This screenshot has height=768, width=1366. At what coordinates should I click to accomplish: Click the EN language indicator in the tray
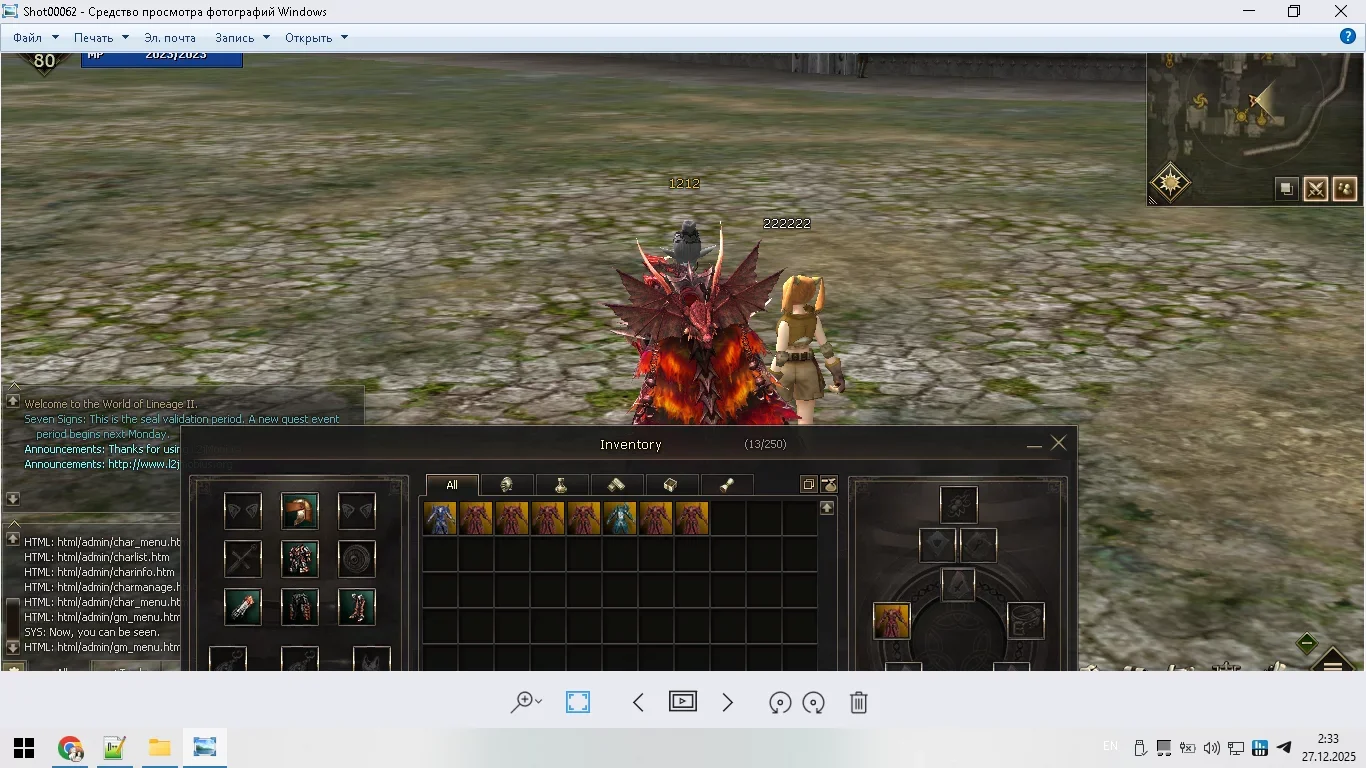(1110, 747)
